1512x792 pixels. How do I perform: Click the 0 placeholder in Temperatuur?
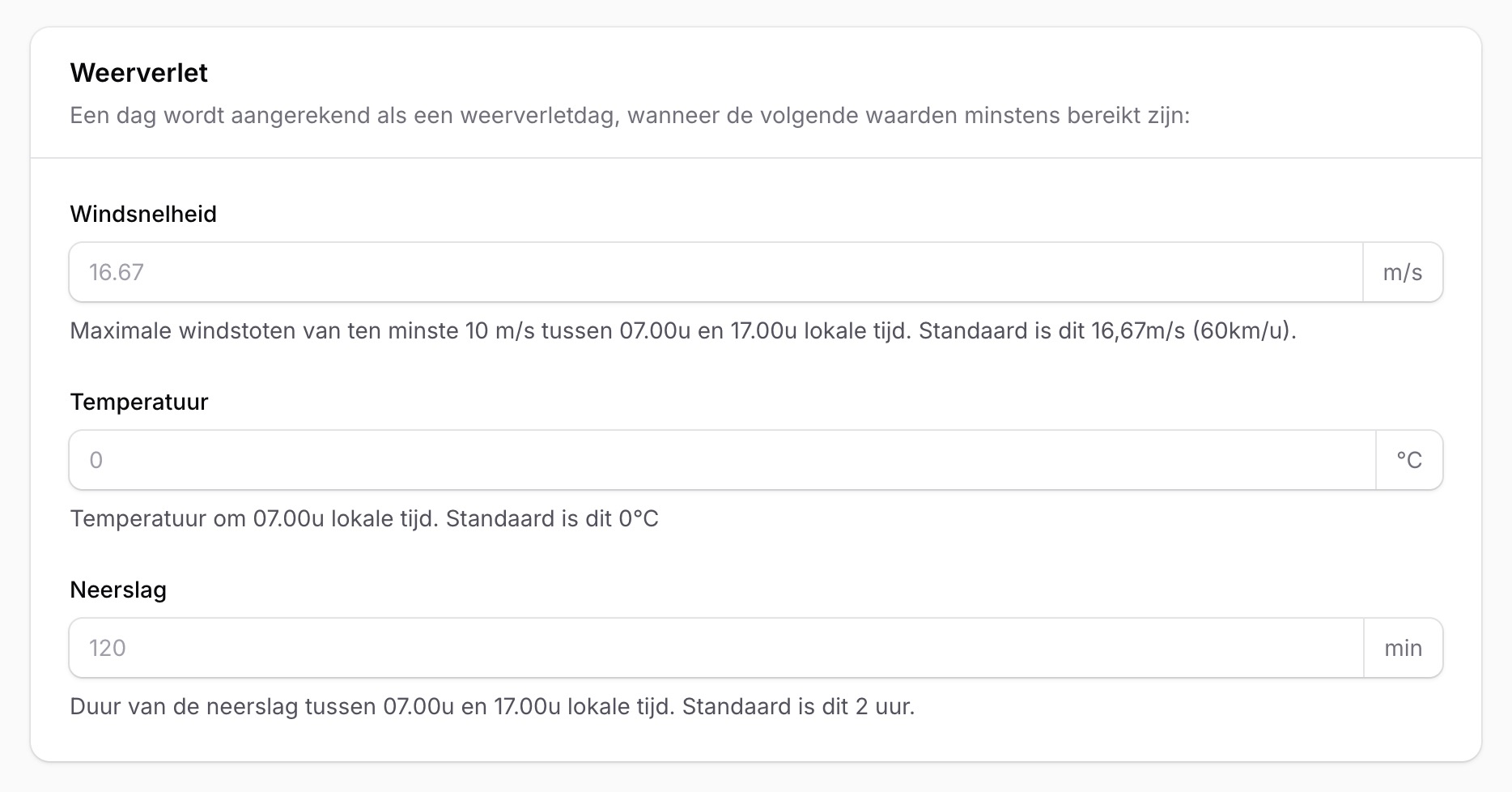tap(96, 460)
